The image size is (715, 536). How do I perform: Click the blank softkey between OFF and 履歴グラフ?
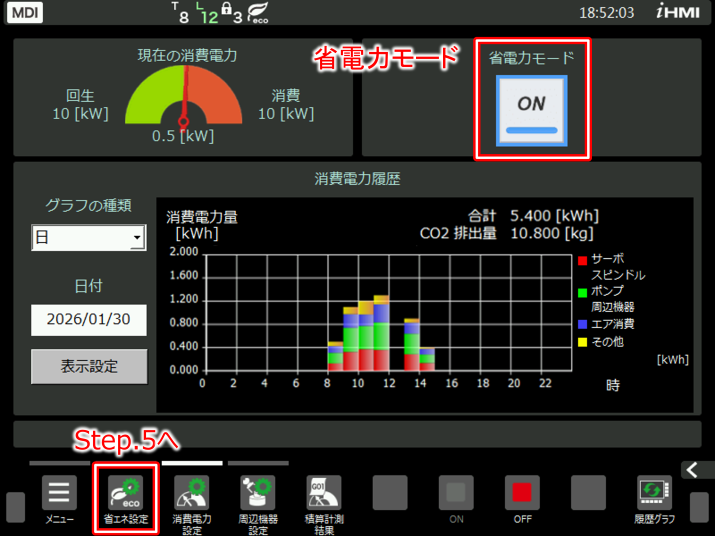click(588, 493)
